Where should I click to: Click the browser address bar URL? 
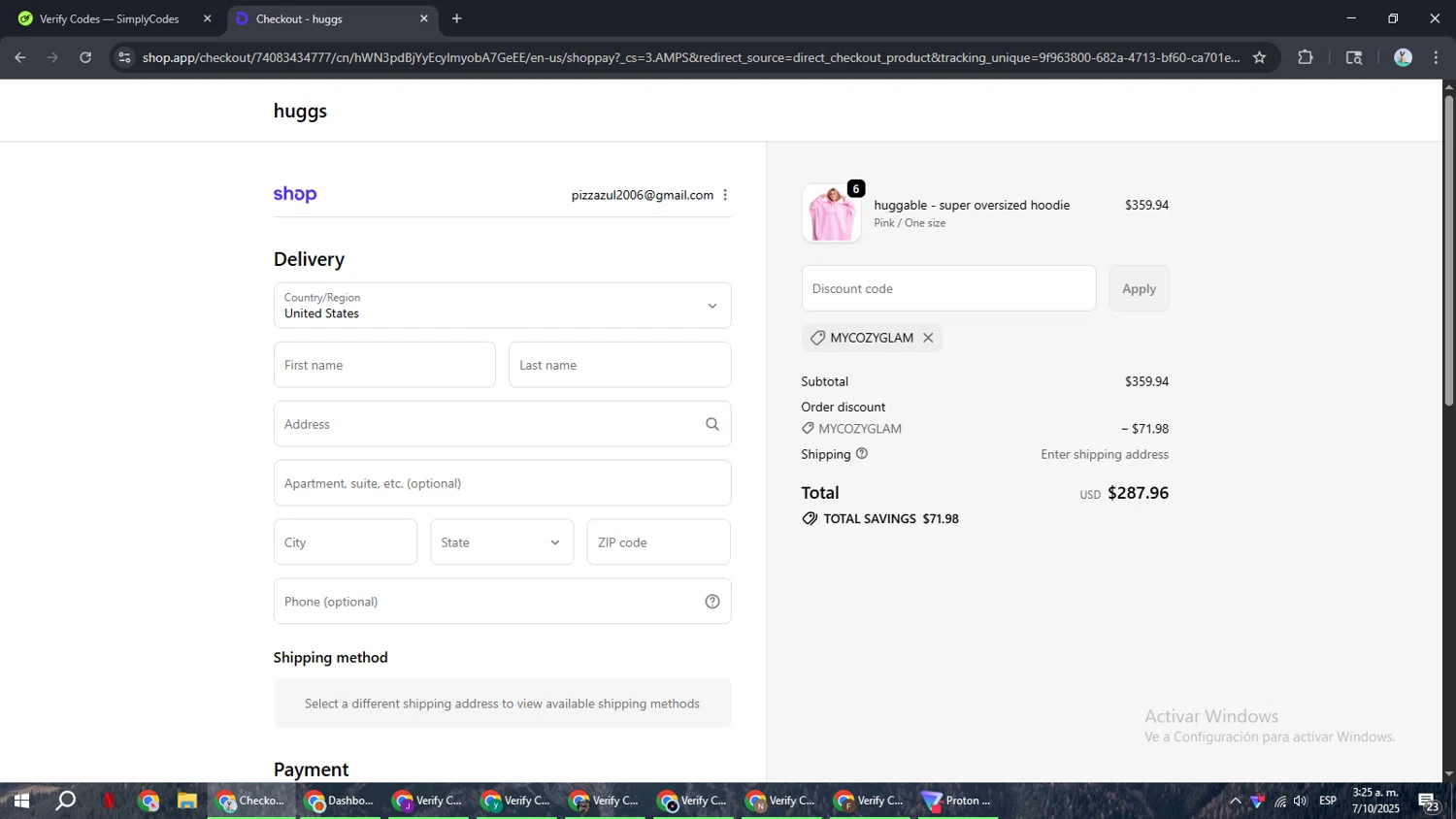tap(690, 57)
